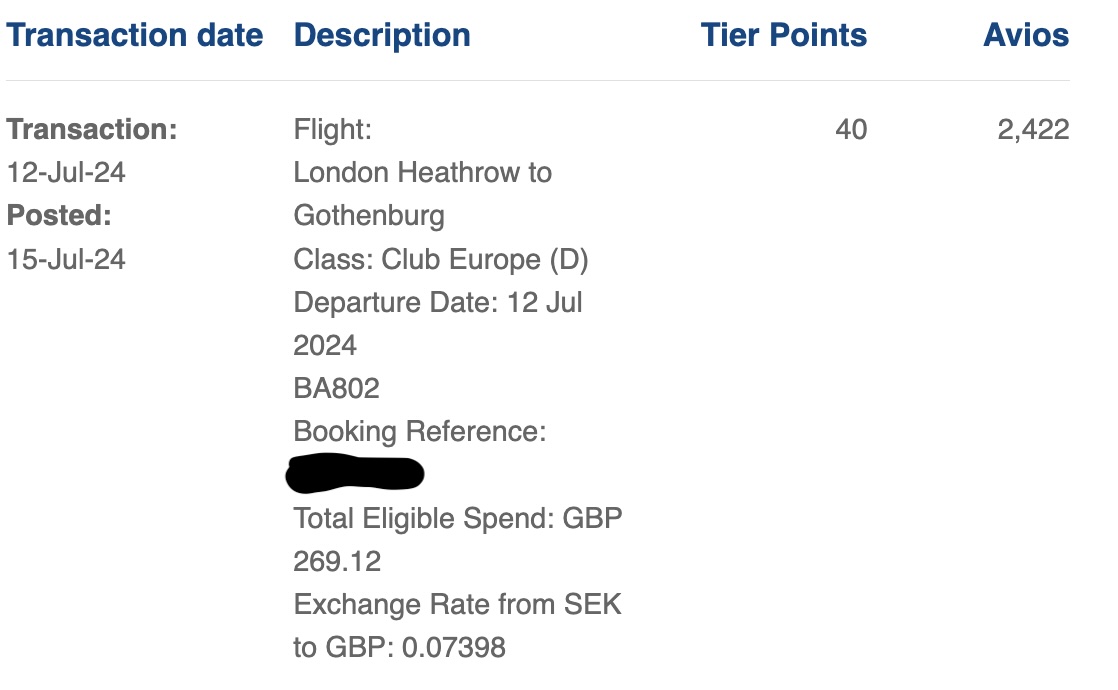Select the Tier Points column header
1118x690 pixels.
783,36
